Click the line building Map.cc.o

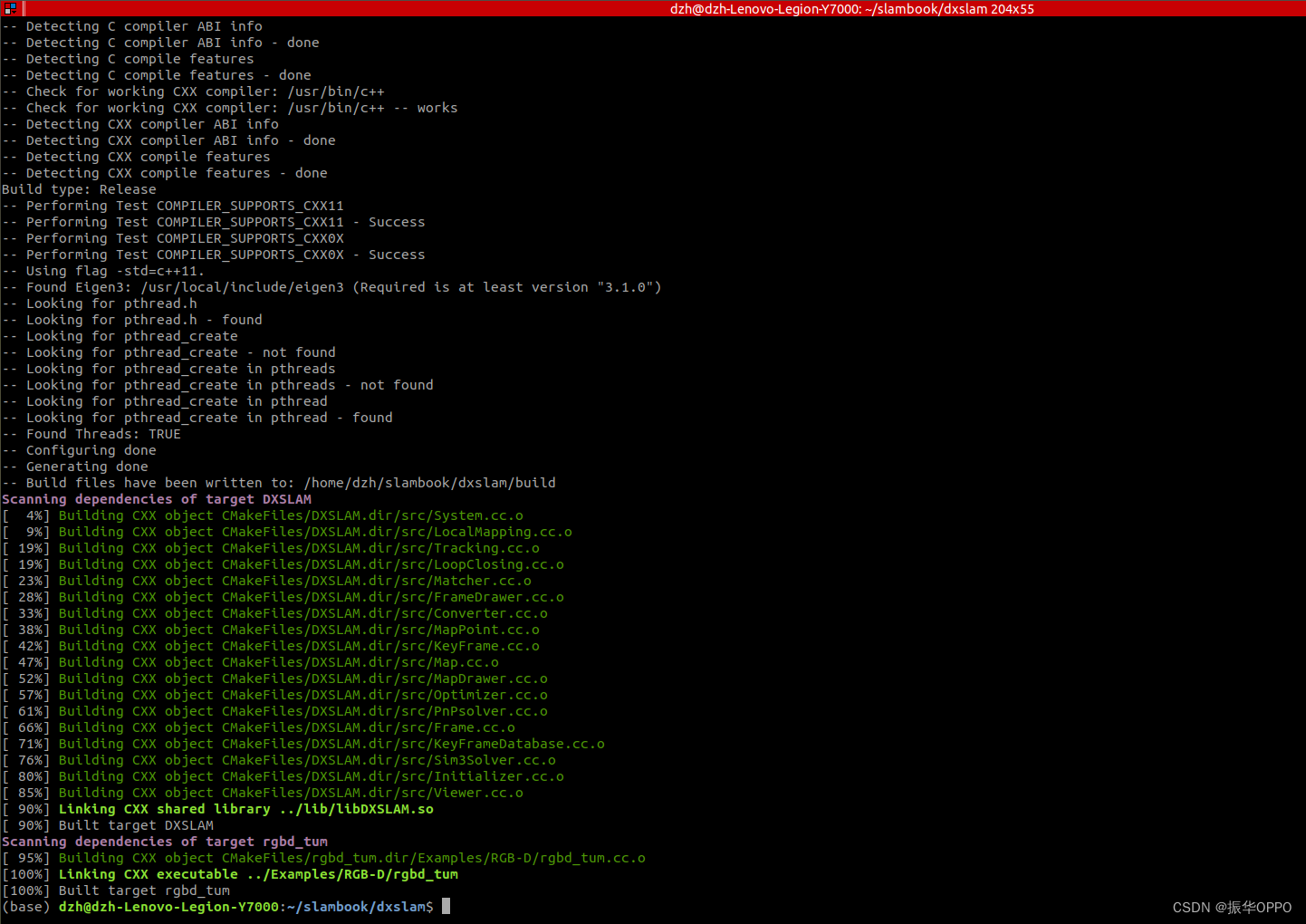coord(250,662)
